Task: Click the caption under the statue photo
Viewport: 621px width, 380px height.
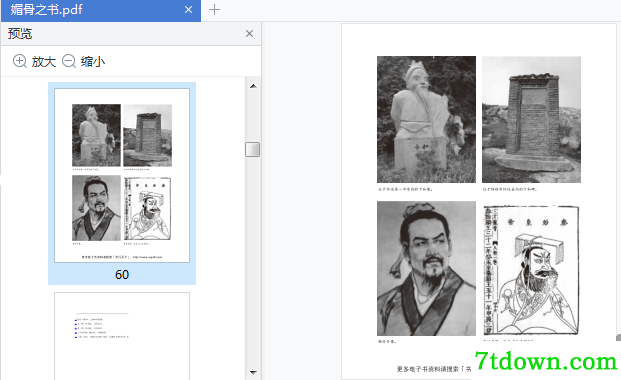Action: tap(405, 189)
